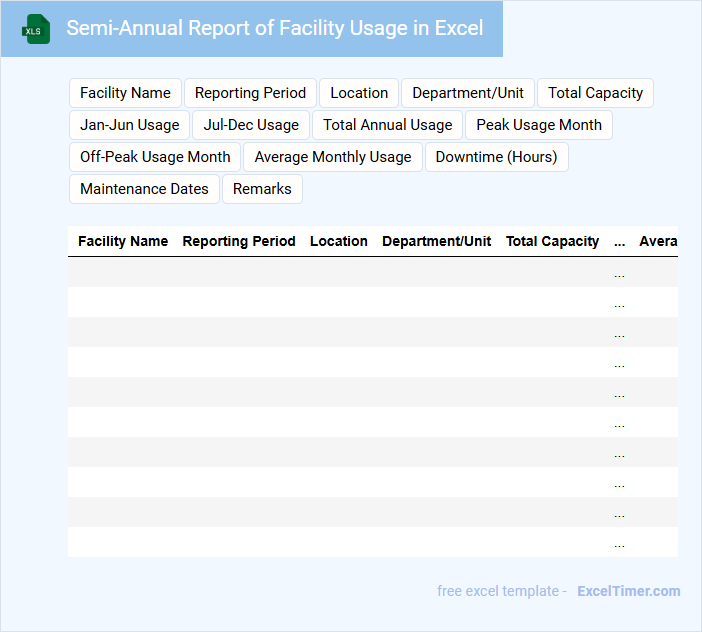This screenshot has height=632, width=702.
Task: Click the Facility Name column header
Action: (x=123, y=241)
